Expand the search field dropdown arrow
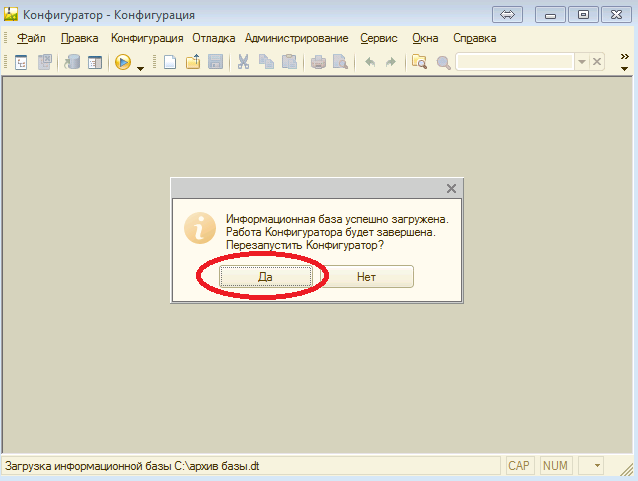 (x=582, y=62)
